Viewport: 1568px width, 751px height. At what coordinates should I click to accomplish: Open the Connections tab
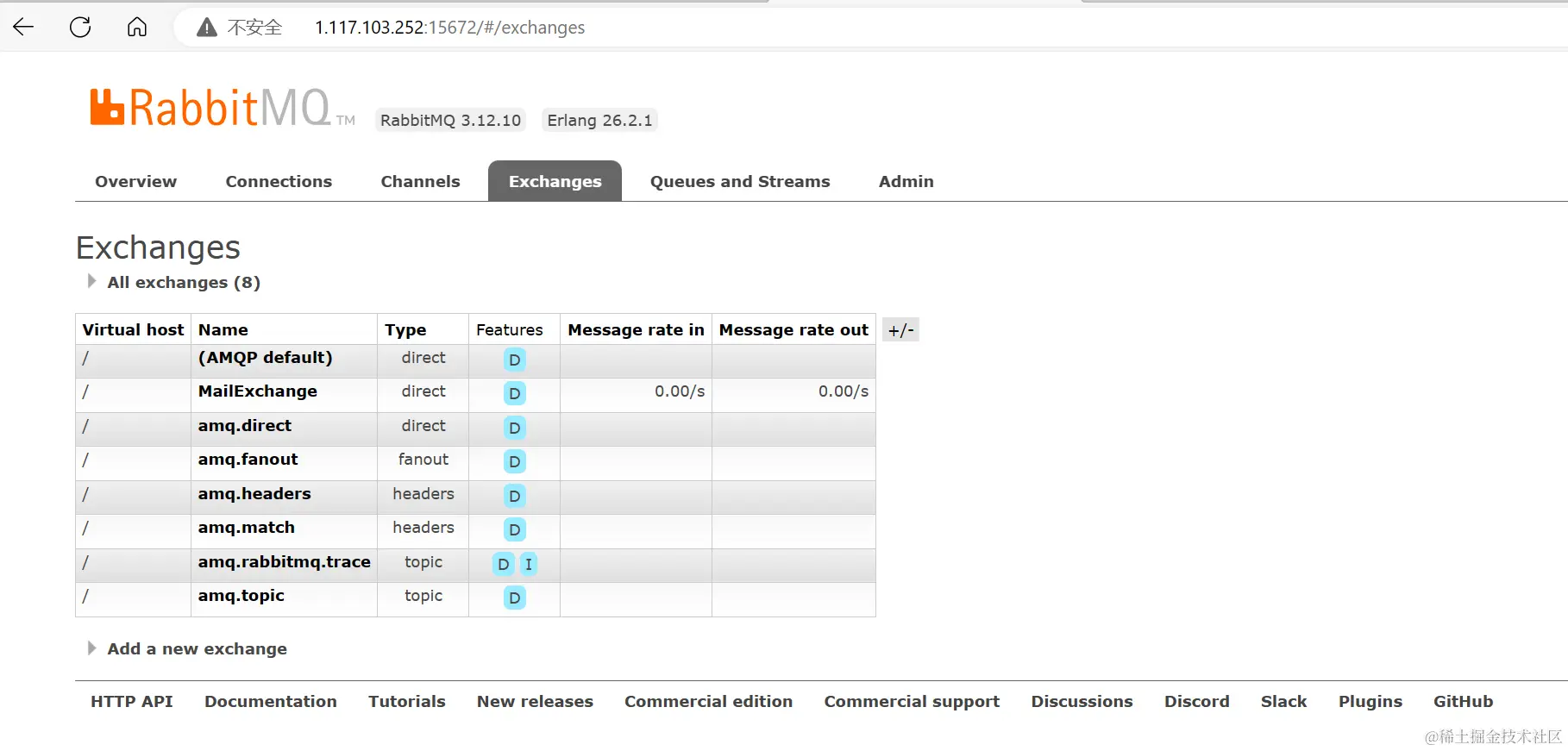[279, 181]
